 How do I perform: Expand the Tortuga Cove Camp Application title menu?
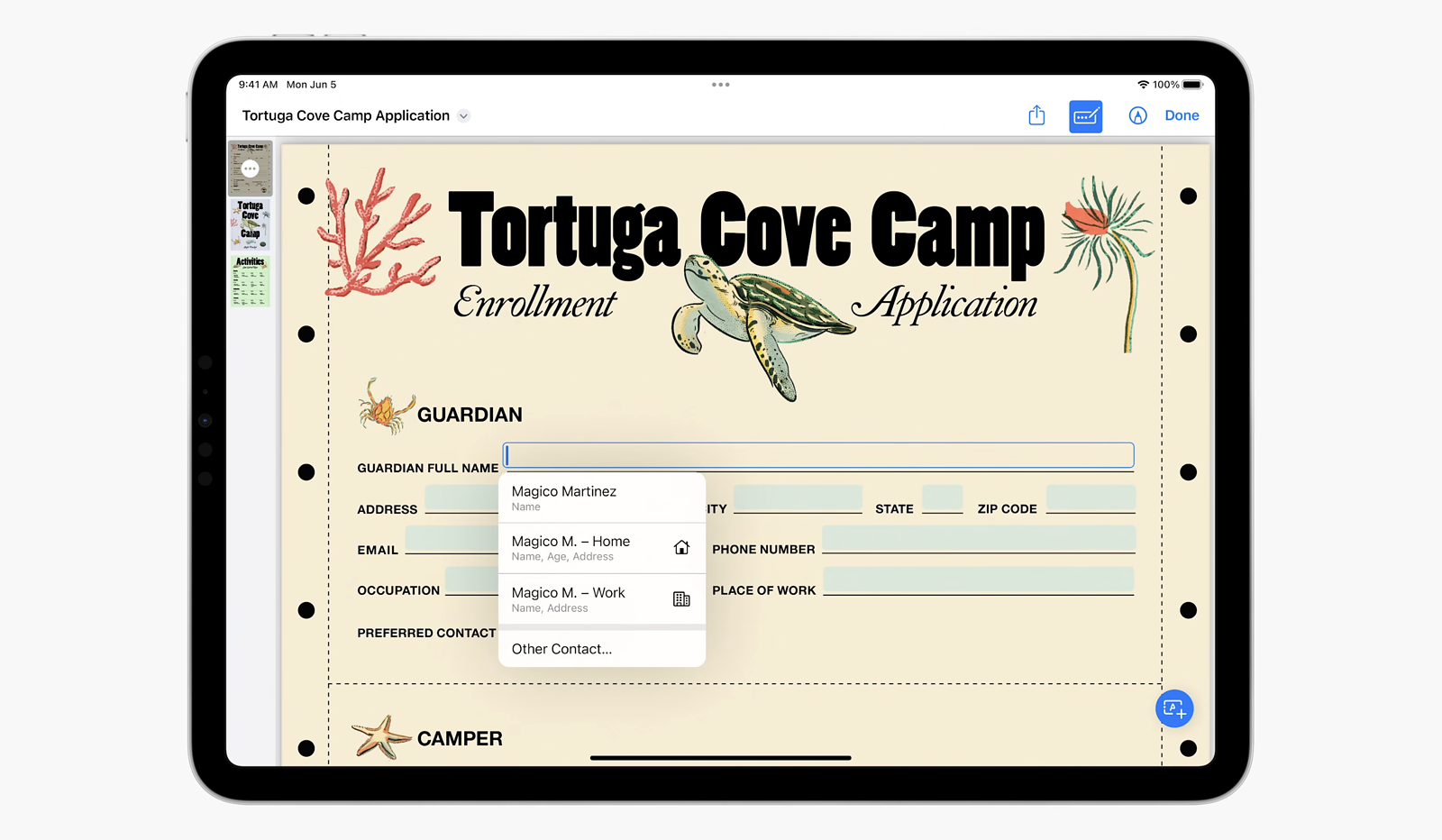463,115
